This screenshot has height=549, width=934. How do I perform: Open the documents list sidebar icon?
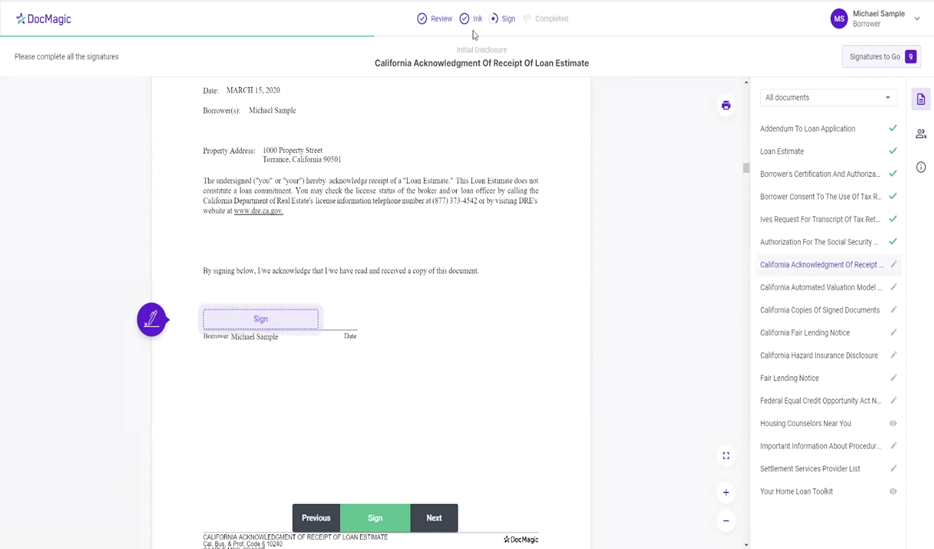[x=921, y=99]
